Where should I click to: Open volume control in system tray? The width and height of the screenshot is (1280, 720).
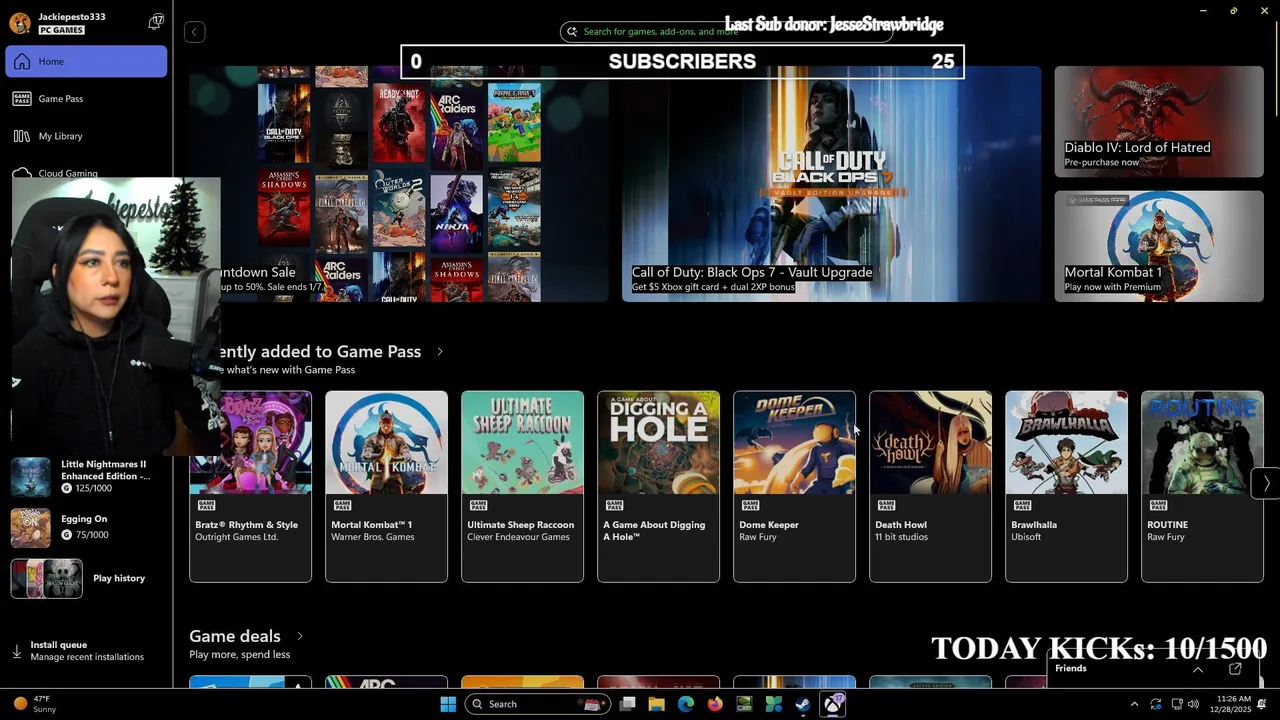tap(1193, 704)
